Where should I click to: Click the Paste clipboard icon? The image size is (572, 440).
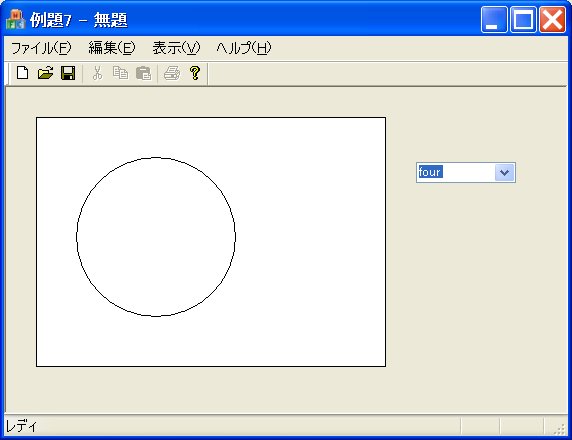(143, 73)
